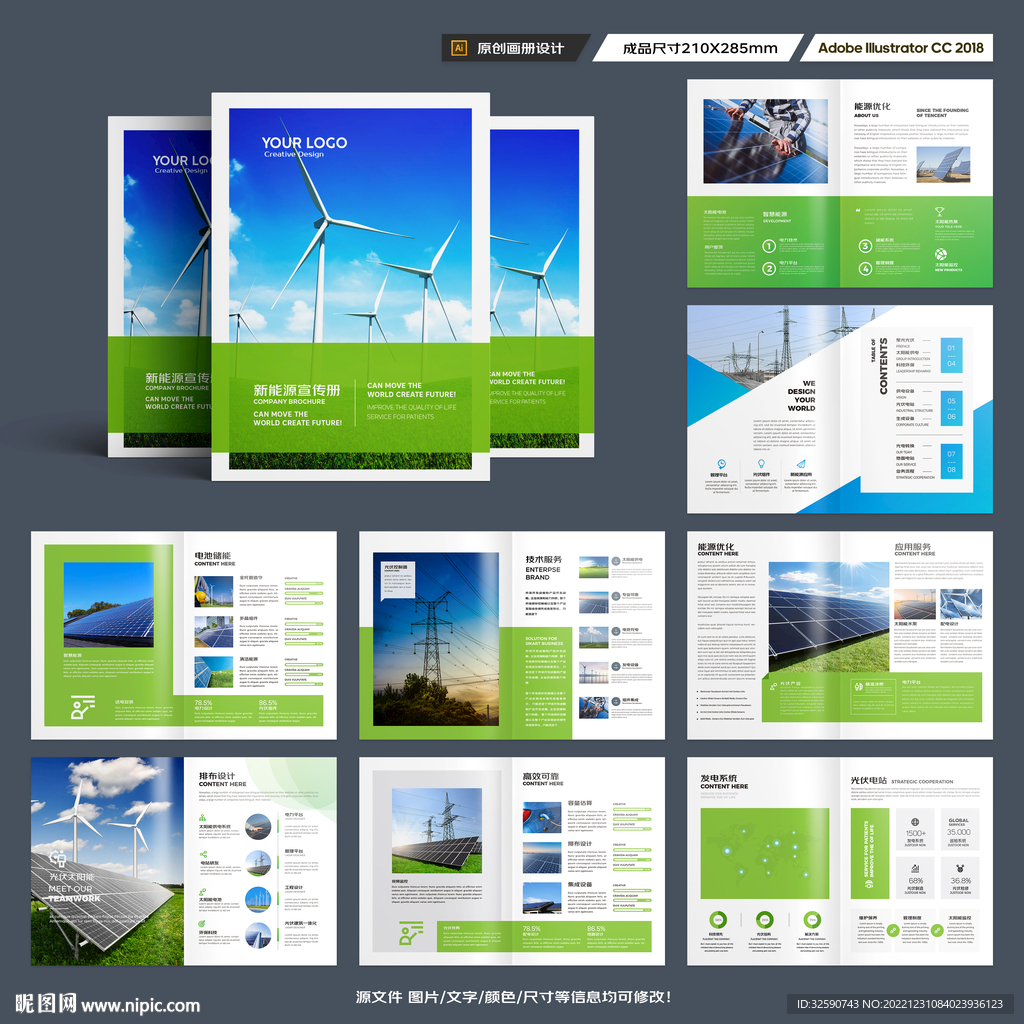Select numbered circle 2 on the green spread

[769, 268]
